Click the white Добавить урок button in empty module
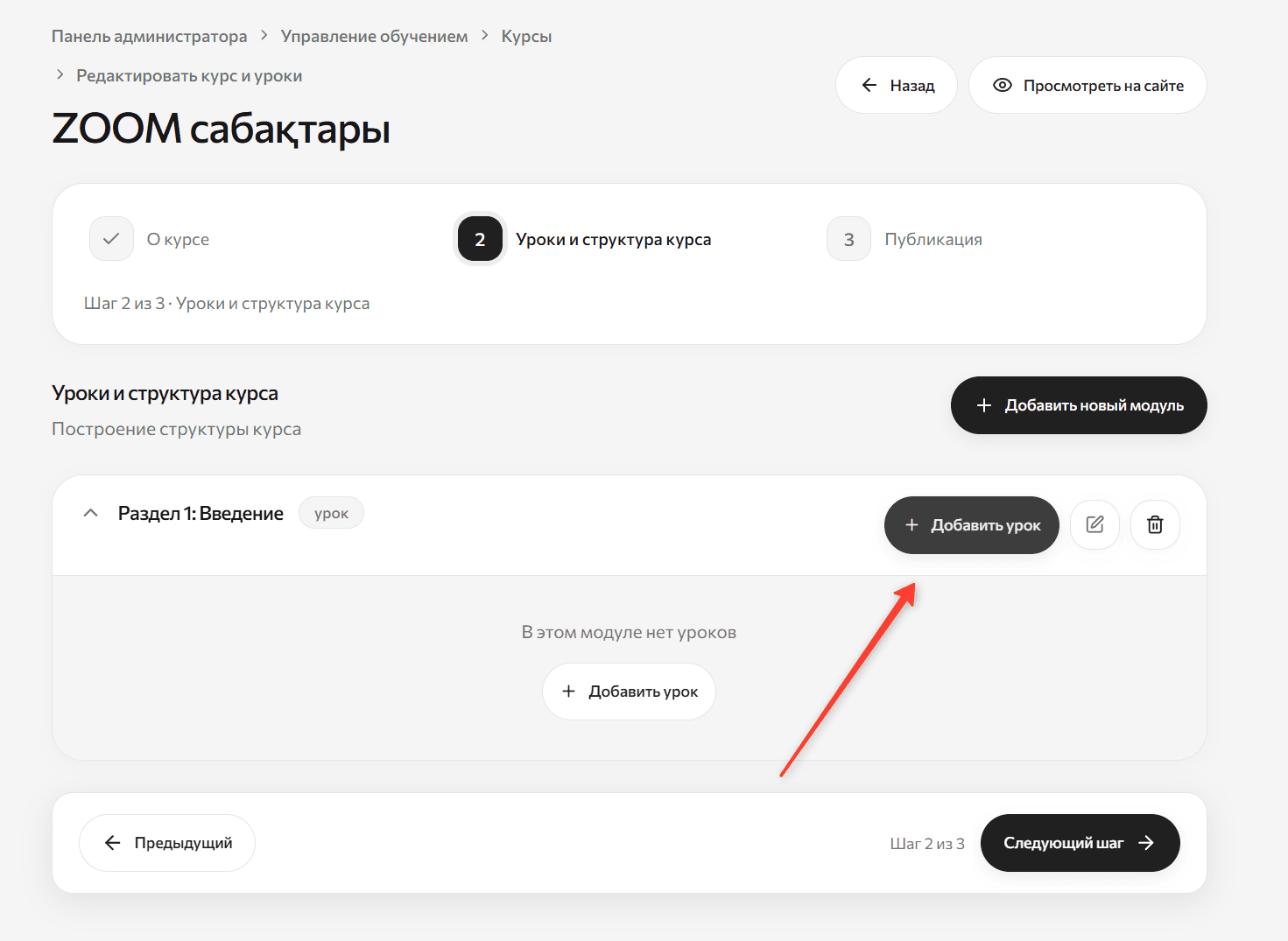This screenshot has width=1288, height=941. pyautogui.click(x=629, y=692)
